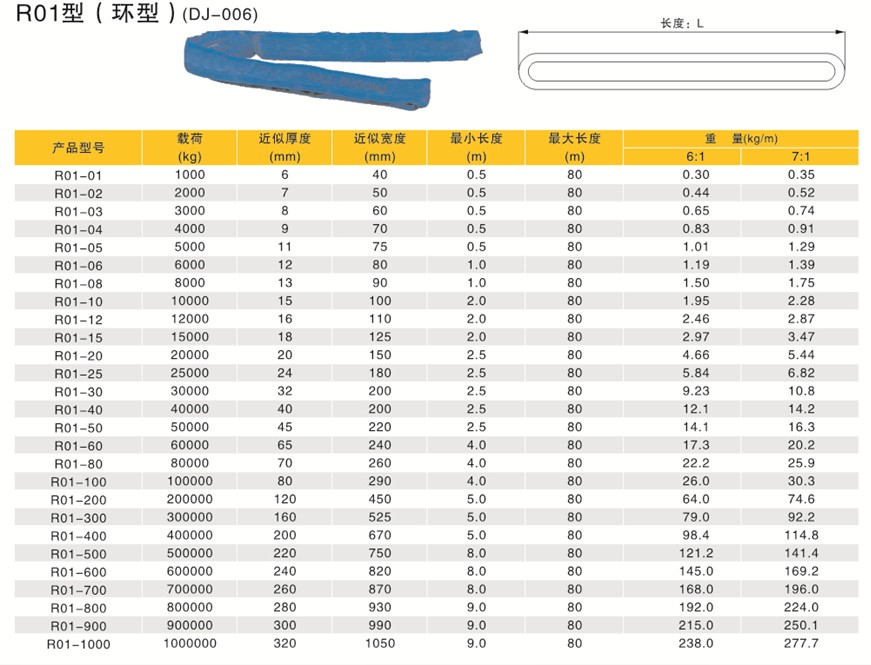Select the R01-01 model row label
The height and width of the screenshot is (665, 871).
78,175
